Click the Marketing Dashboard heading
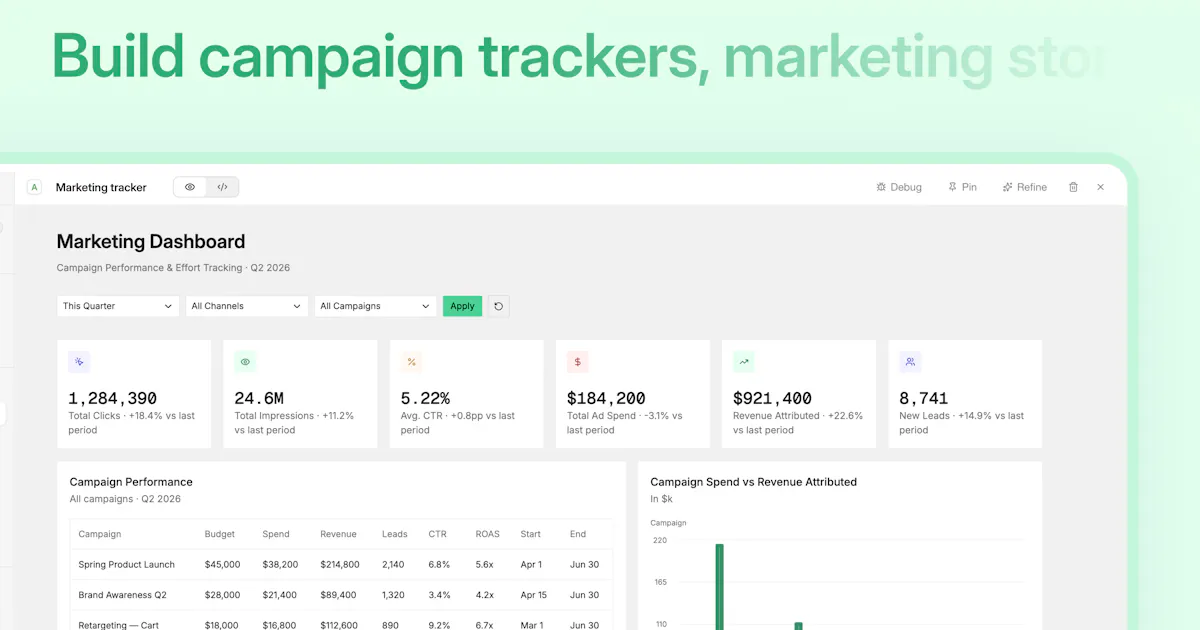Image resolution: width=1200 pixels, height=630 pixels. (151, 241)
